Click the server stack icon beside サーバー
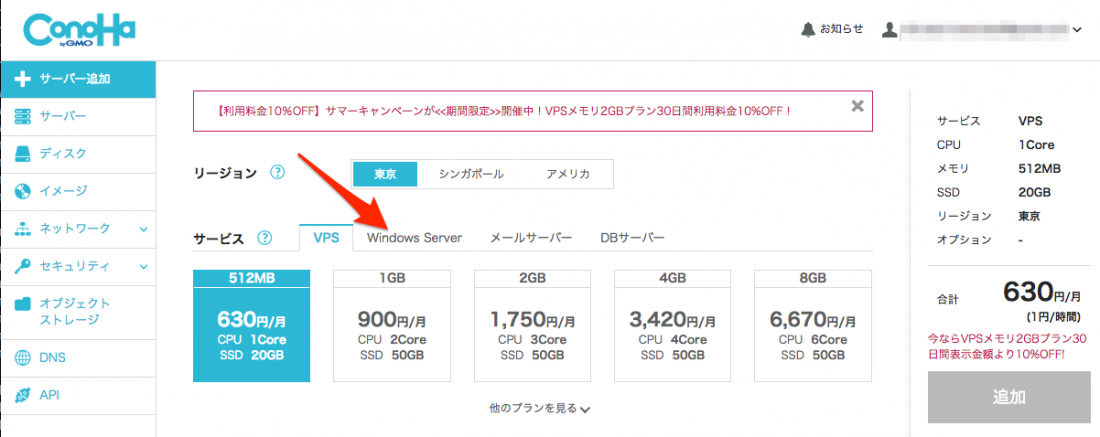The height and width of the screenshot is (437, 1100). point(22,116)
